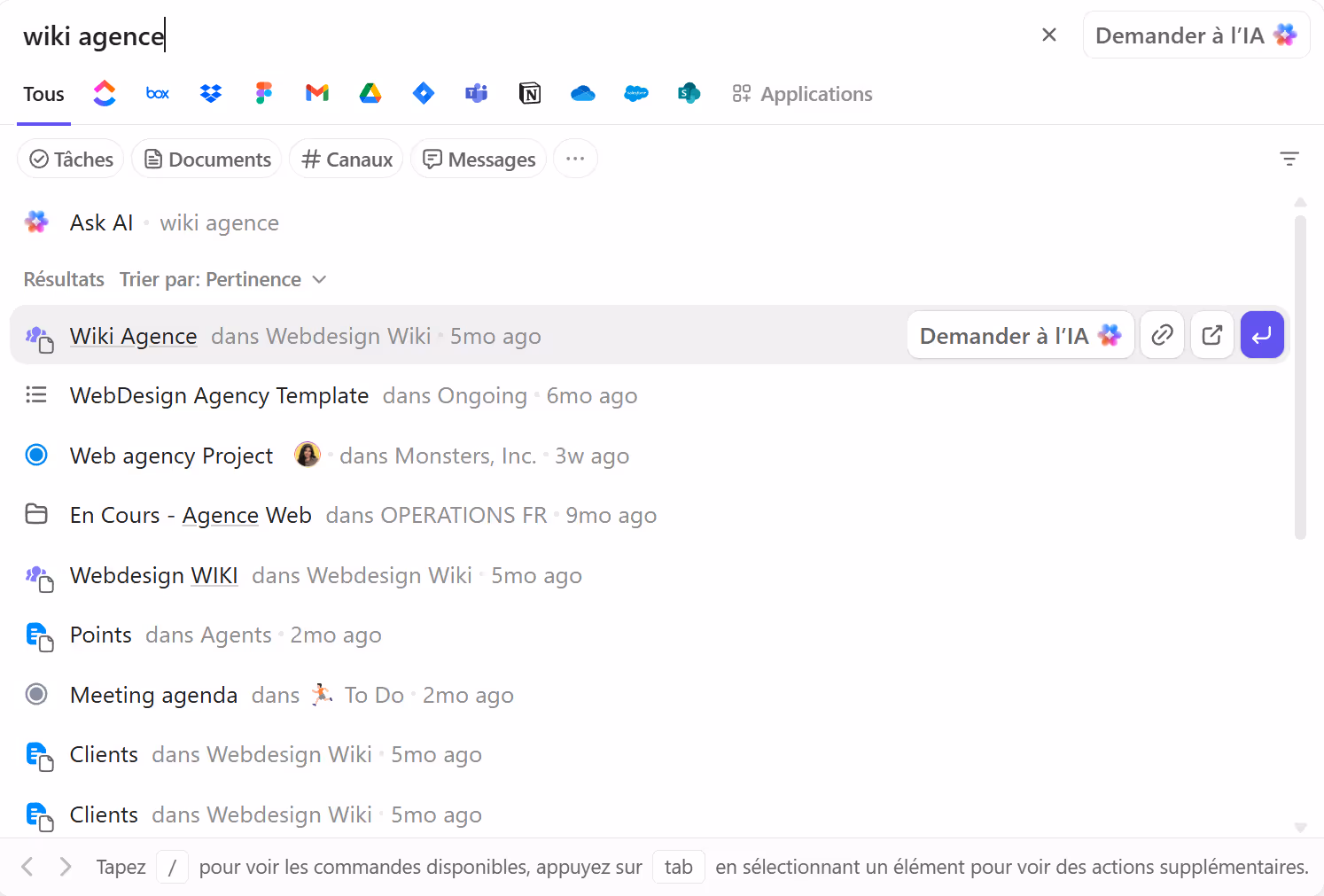1324x896 pixels.
Task: Open Wiki Agence in new tab icon
Action: 1211,334
